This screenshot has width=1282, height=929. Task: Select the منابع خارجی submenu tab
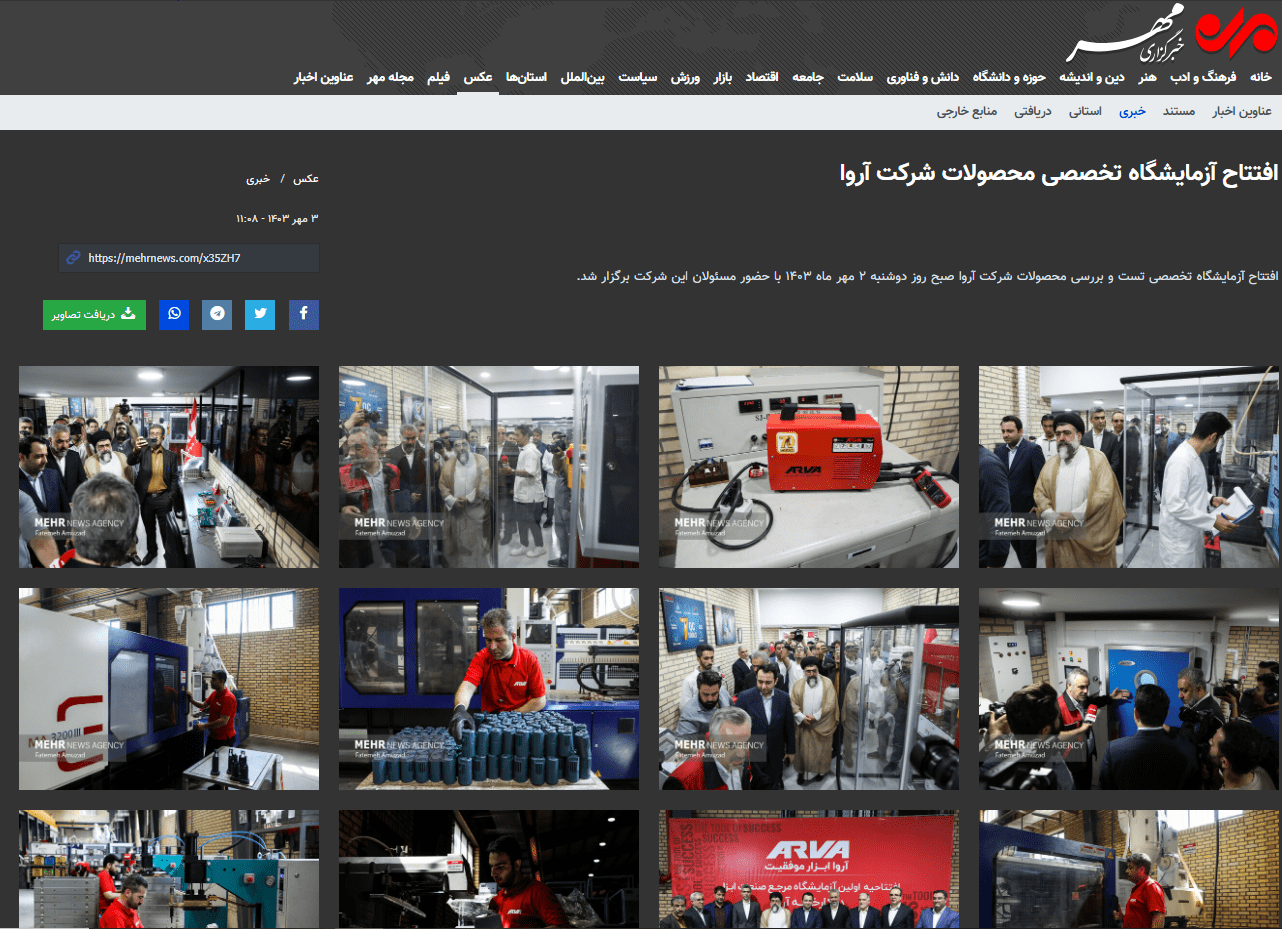[967, 111]
